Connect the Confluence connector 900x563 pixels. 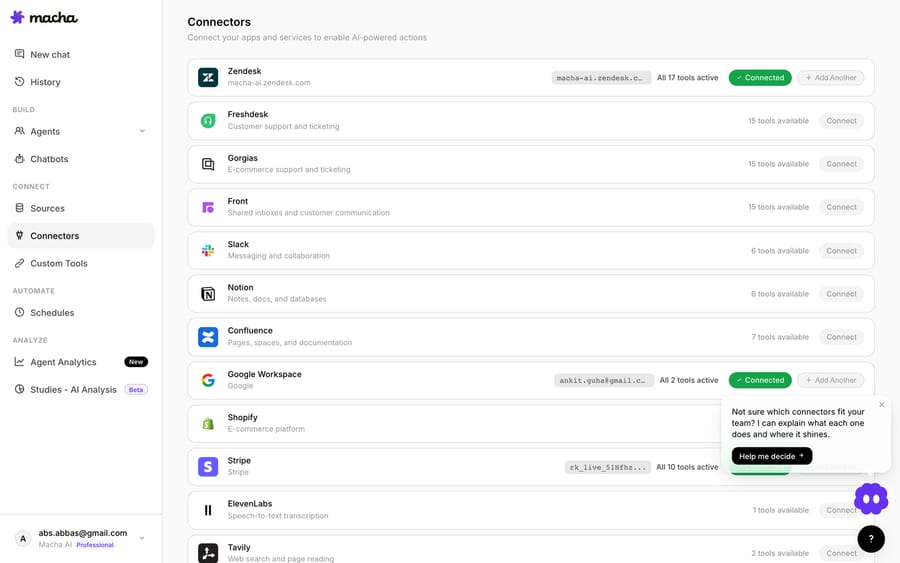[841, 337]
